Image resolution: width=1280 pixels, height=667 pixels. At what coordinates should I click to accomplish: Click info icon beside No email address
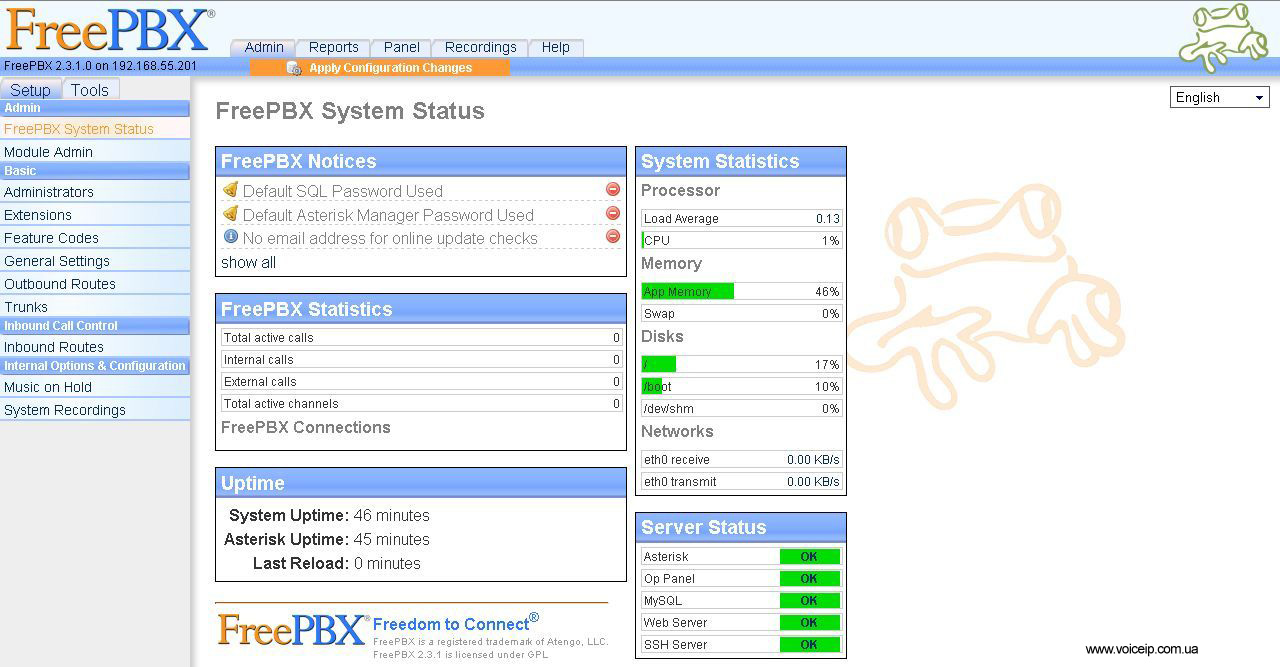(231, 237)
